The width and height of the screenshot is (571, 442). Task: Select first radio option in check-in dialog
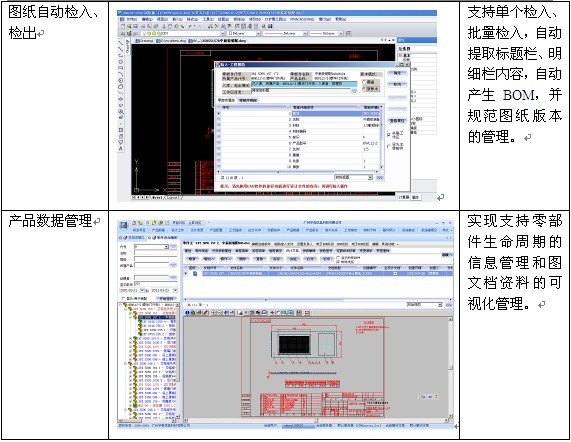point(364,82)
